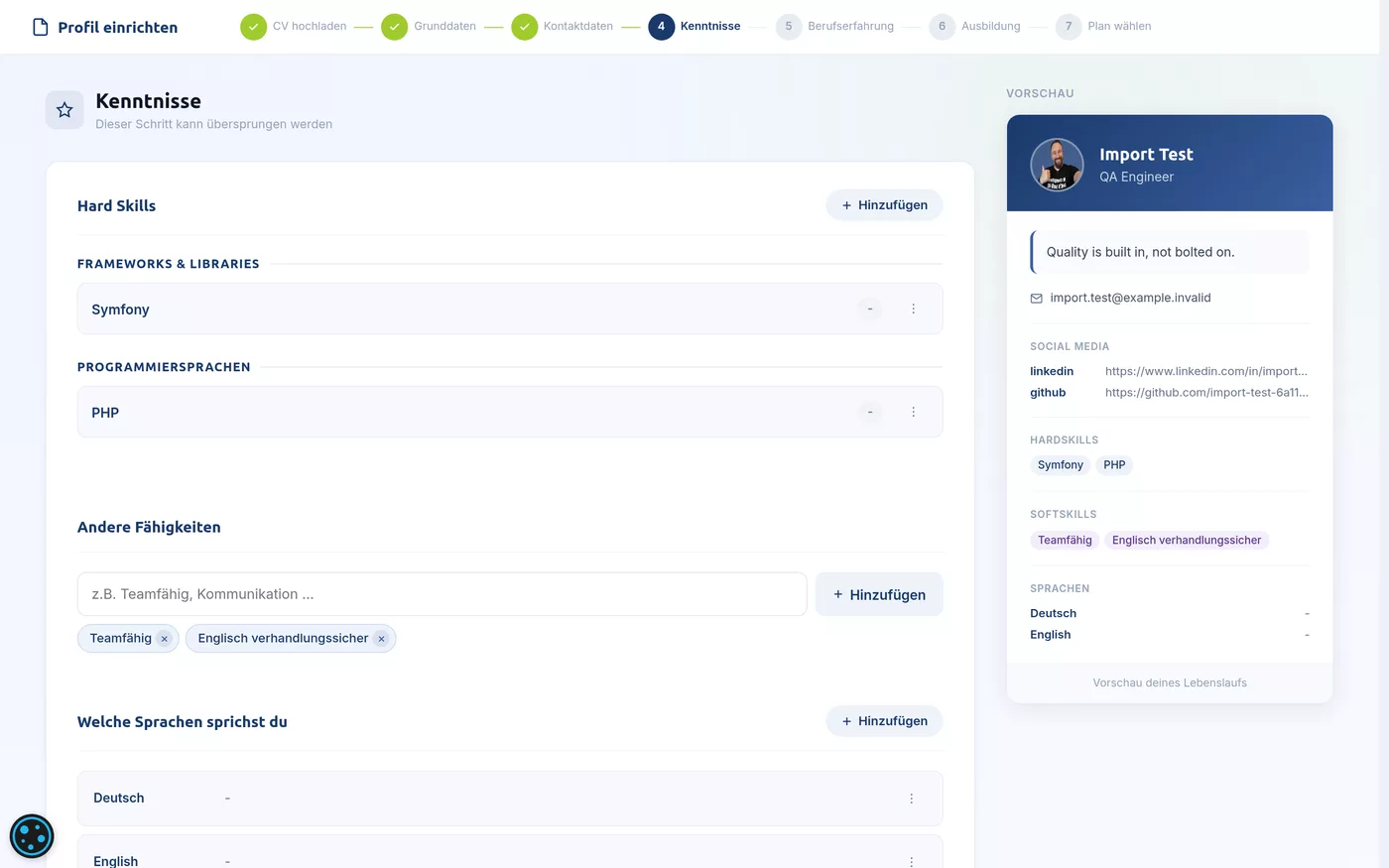Click the step 5 circle for Berufserfahrung
1389x868 pixels.
(789, 27)
